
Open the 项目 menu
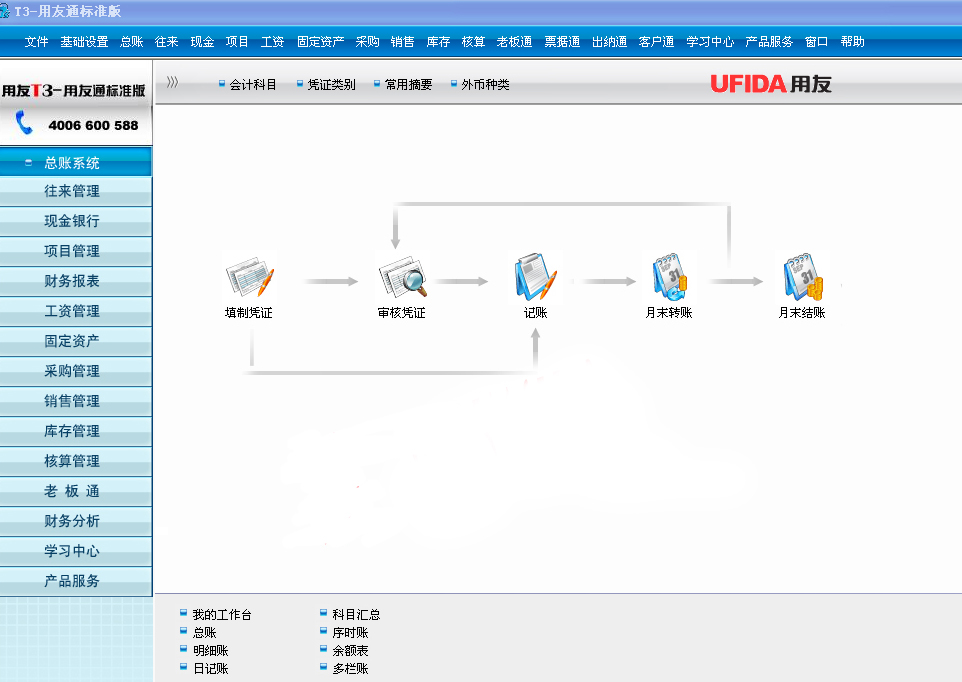click(x=237, y=42)
